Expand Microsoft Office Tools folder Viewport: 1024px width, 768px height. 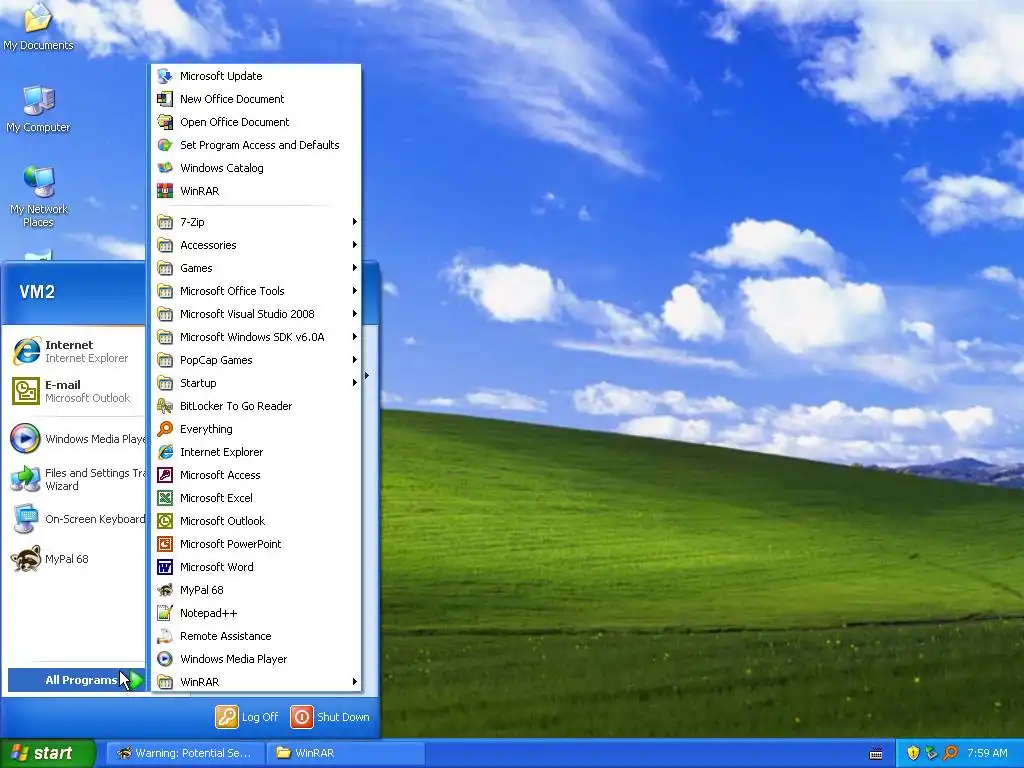255,291
